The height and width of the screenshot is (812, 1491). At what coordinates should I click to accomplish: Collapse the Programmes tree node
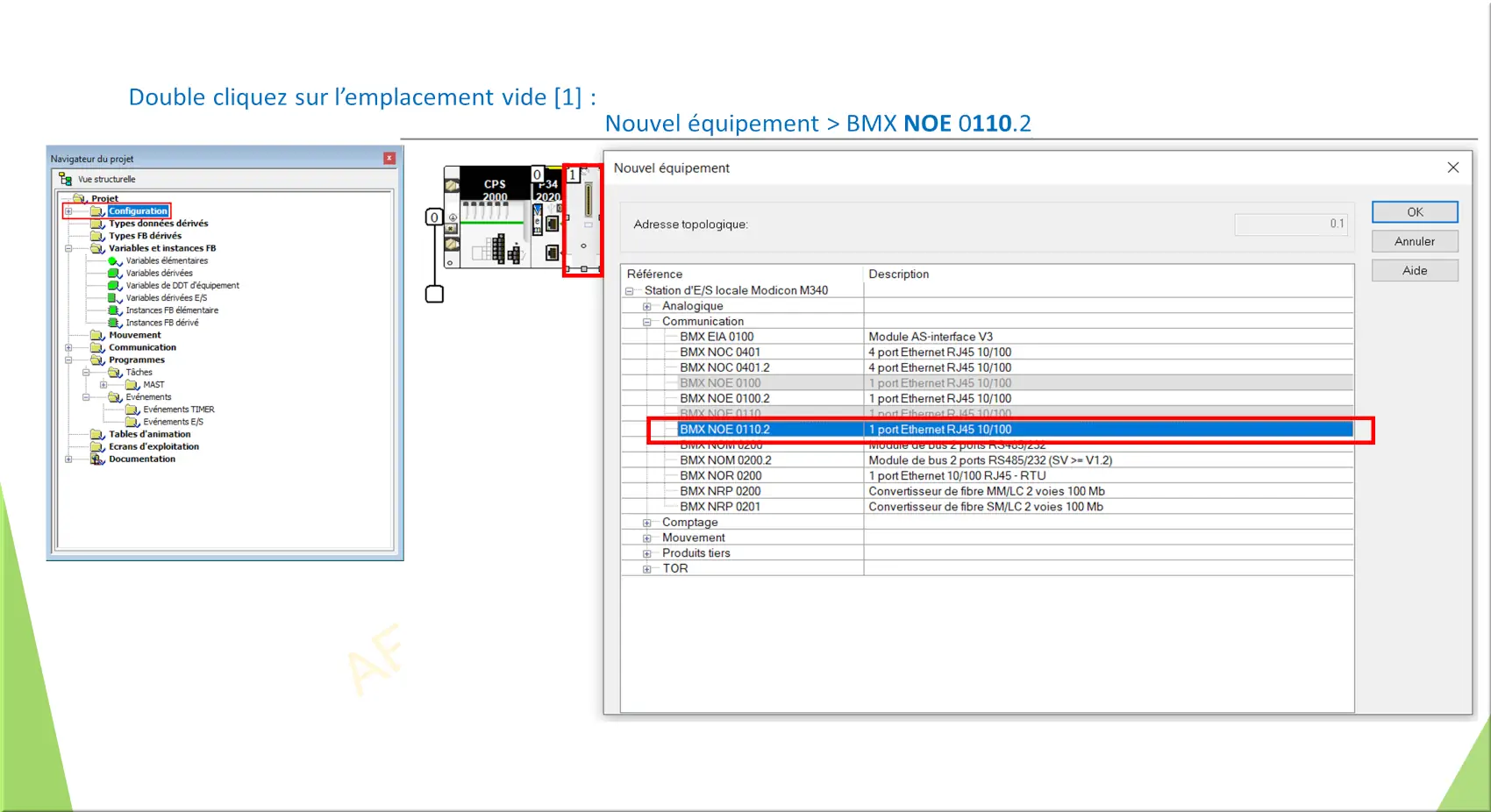click(x=68, y=360)
